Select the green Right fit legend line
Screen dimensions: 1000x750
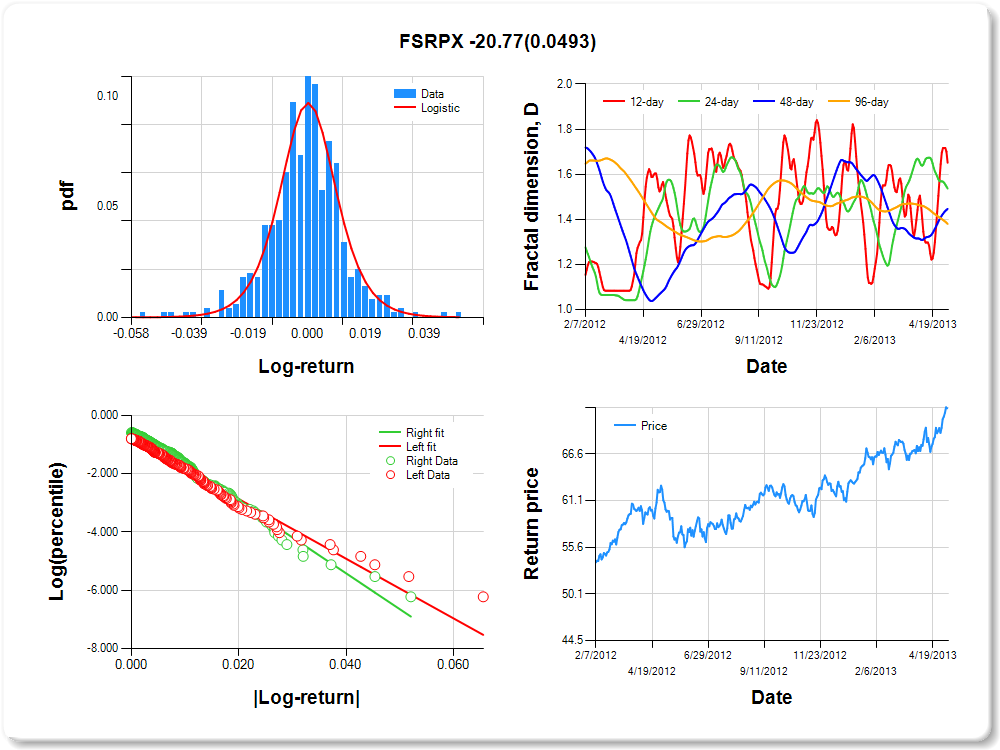tap(390, 432)
